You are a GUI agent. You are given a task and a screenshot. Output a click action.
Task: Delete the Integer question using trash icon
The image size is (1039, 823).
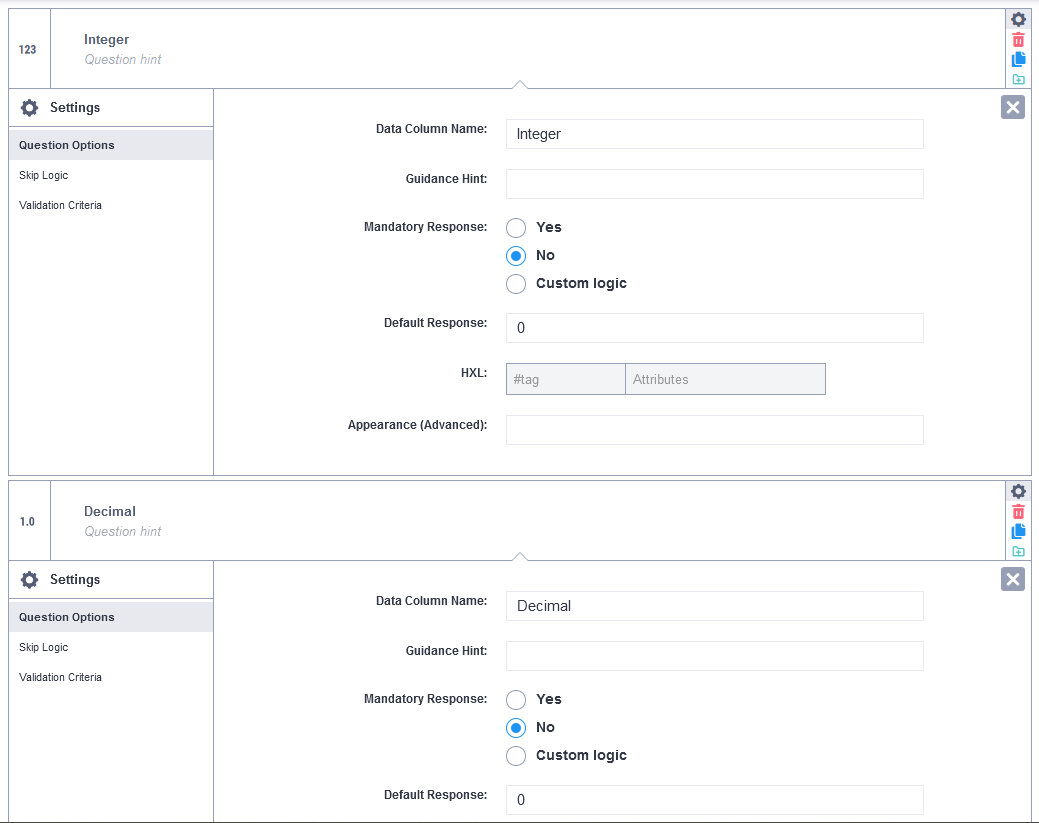pos(1018,40)
